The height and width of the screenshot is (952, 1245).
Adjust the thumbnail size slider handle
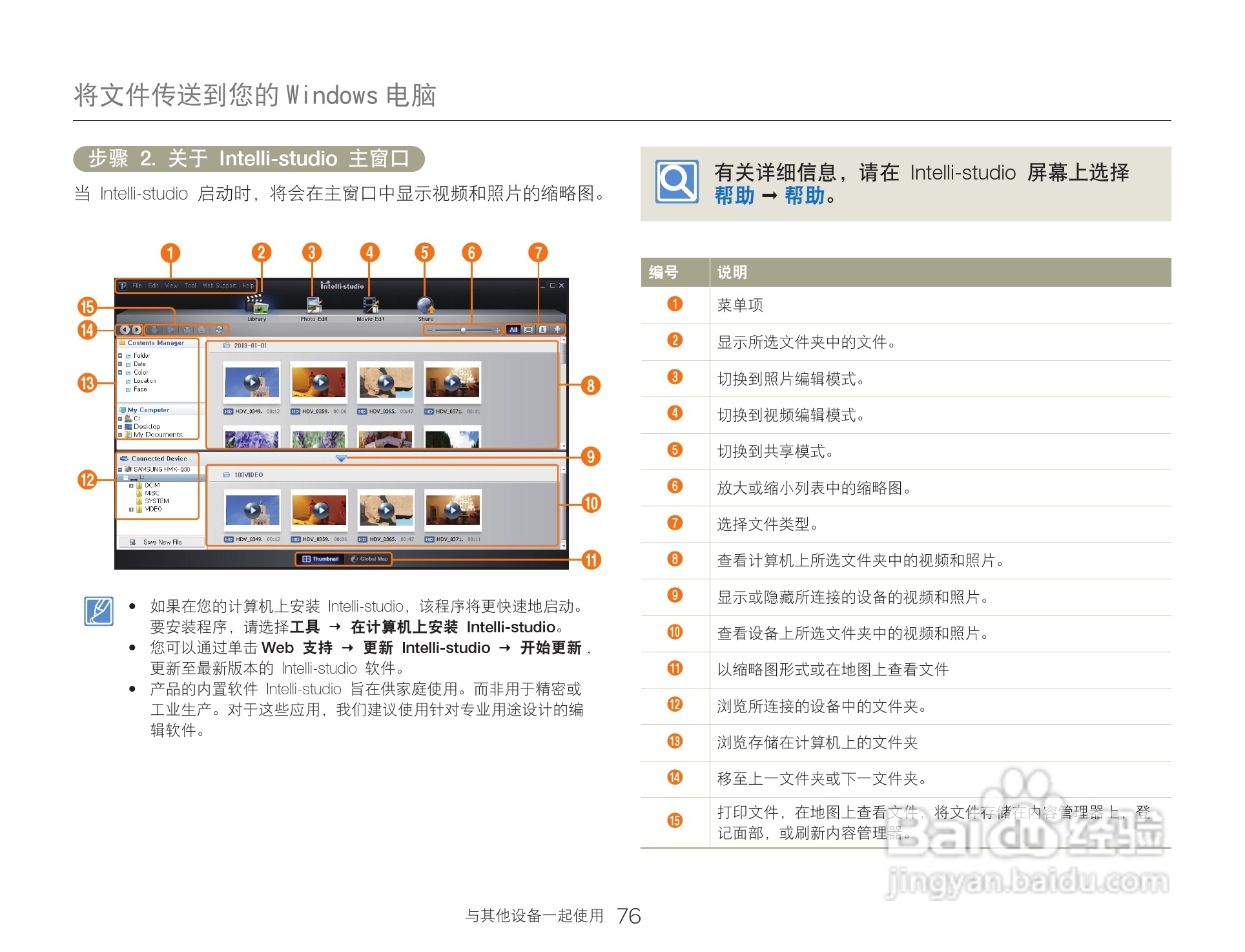pyautogui.click(x=463, y=330)
